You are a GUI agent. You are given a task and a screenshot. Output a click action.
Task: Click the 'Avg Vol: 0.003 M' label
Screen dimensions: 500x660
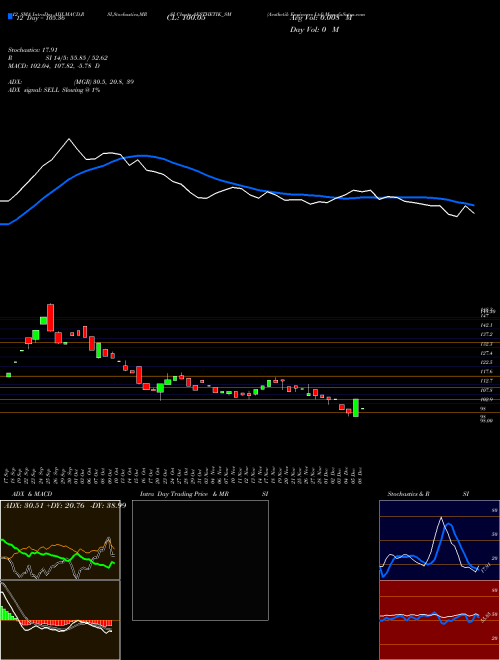320,19
